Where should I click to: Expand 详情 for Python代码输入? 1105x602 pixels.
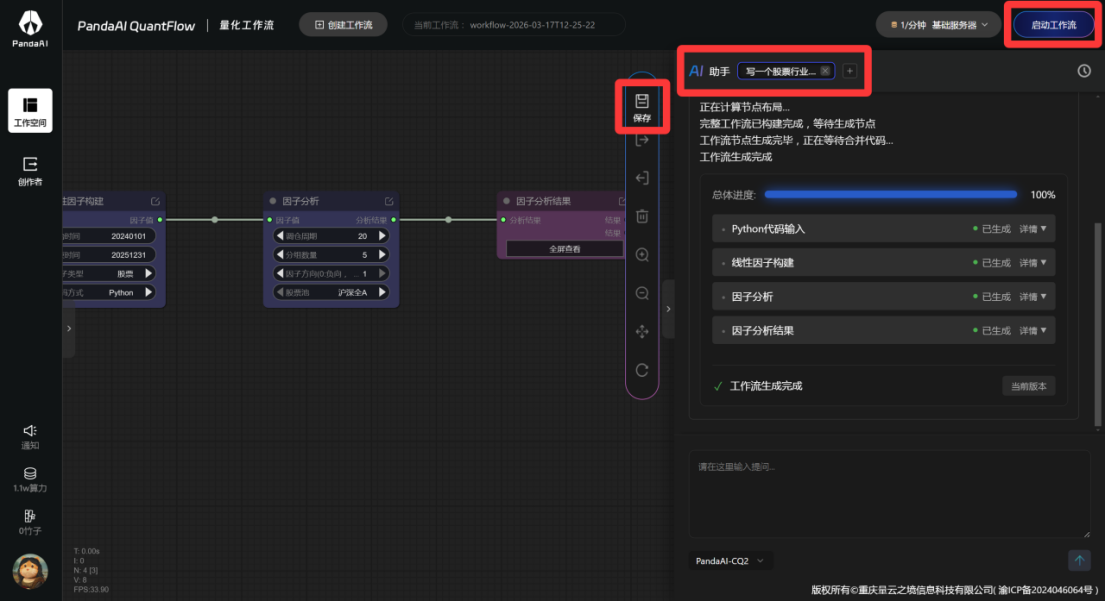coord(1032,229)
